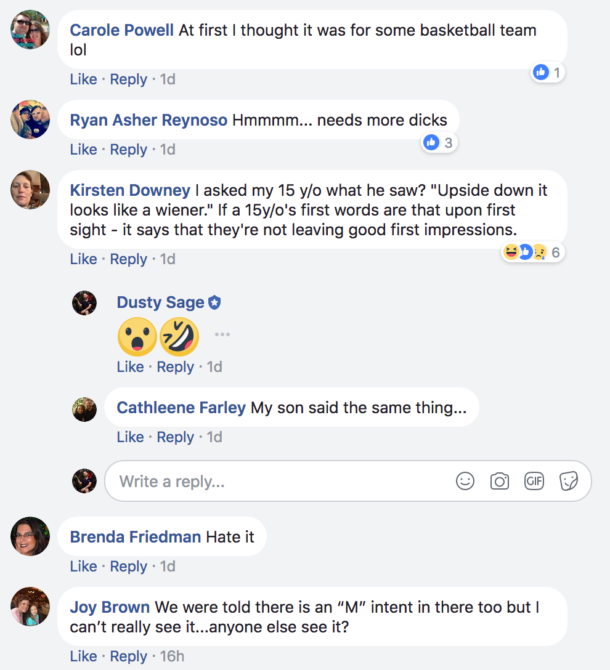The width and height of the screenshot is (610, 670).
Task: Open the sticker picker in reply box
Action: point(569,481)
